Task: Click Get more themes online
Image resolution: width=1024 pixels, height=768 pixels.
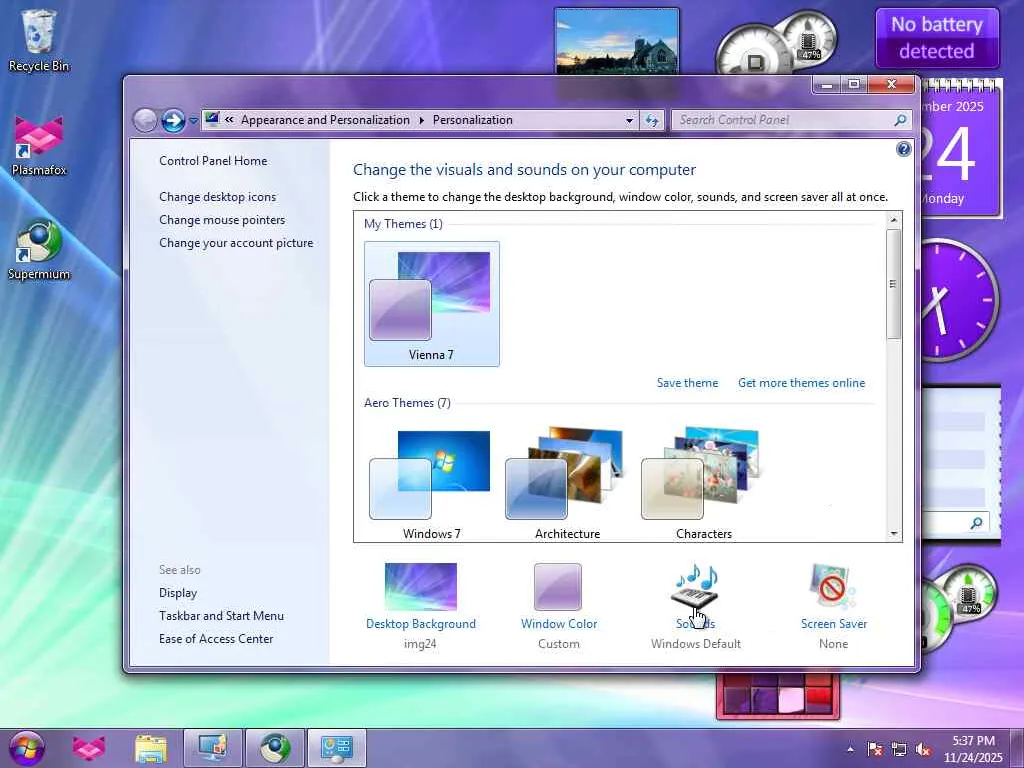Action: [x=801, y=383]
